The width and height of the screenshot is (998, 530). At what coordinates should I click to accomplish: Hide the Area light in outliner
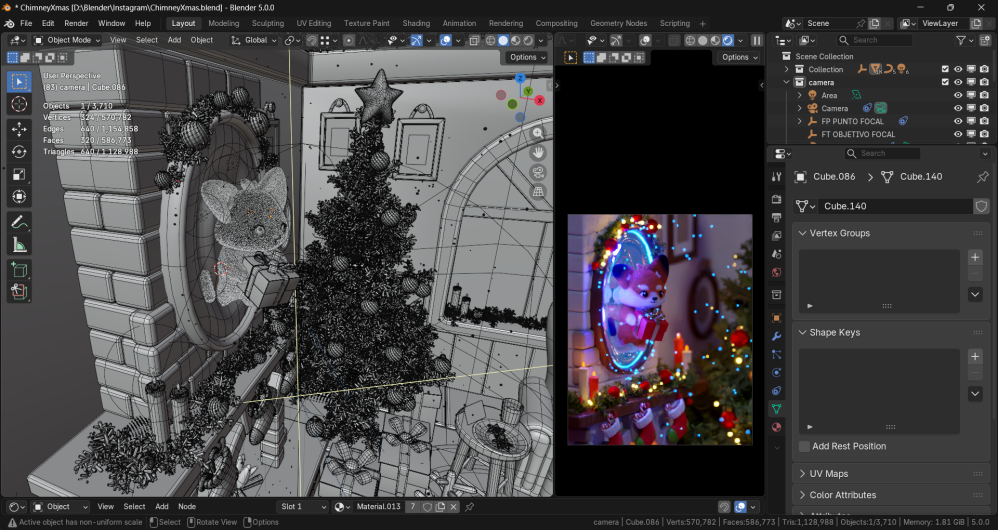(957, 95)
